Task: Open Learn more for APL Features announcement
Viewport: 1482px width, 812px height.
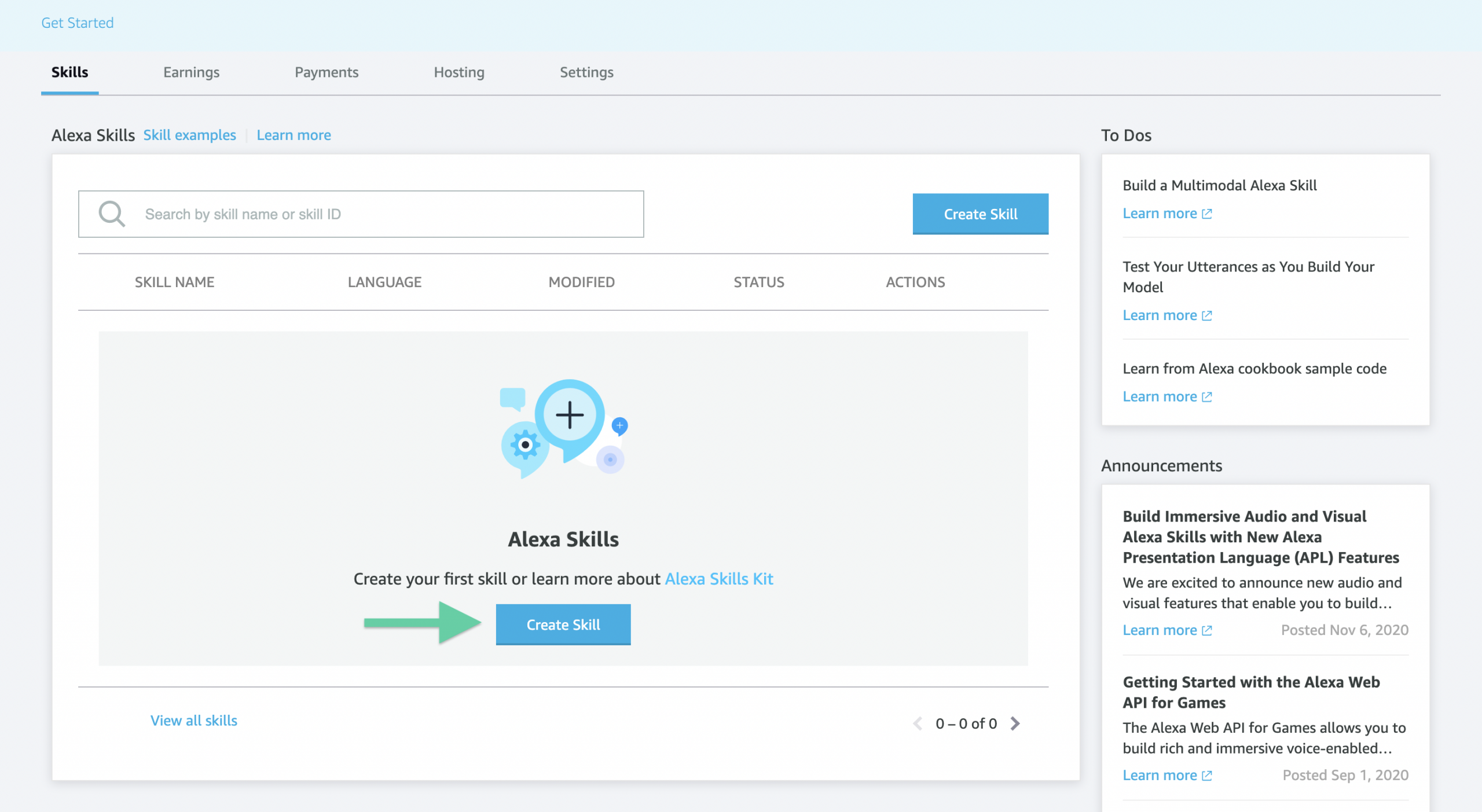Action: [x=1167, y=630]
